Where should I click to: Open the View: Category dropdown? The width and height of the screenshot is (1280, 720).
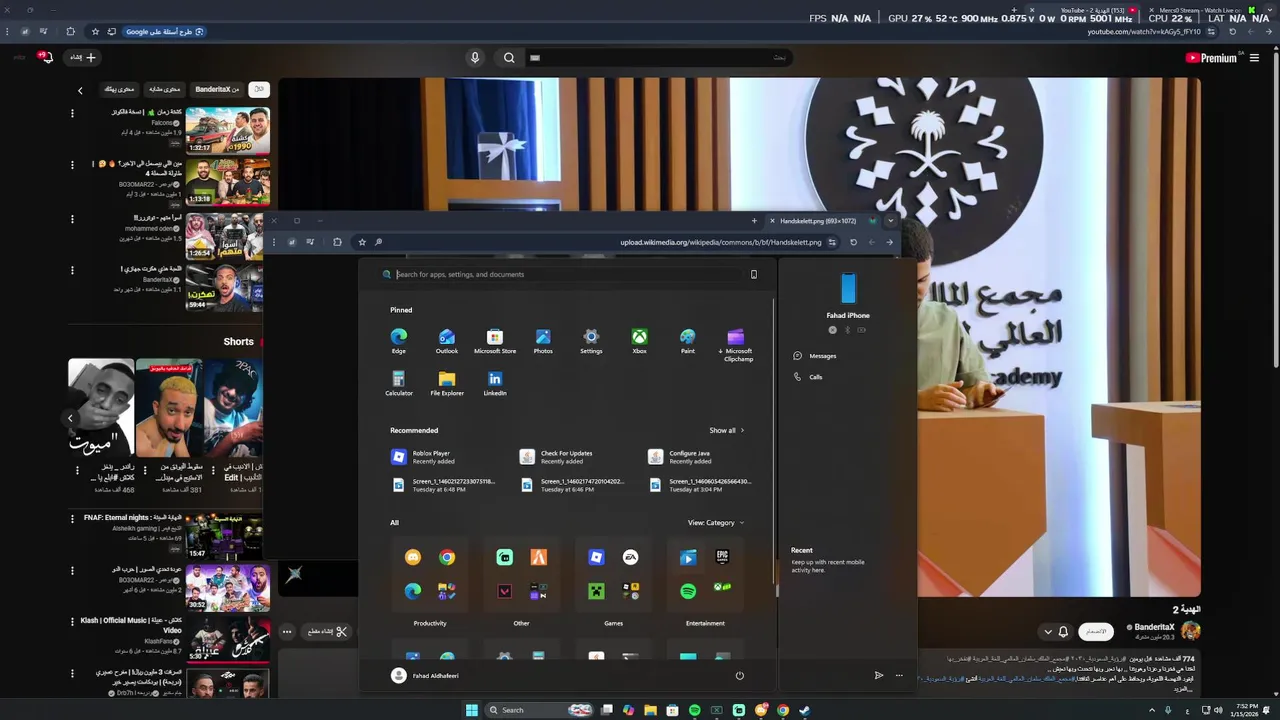pyautogui.click(x=716, y=522)
